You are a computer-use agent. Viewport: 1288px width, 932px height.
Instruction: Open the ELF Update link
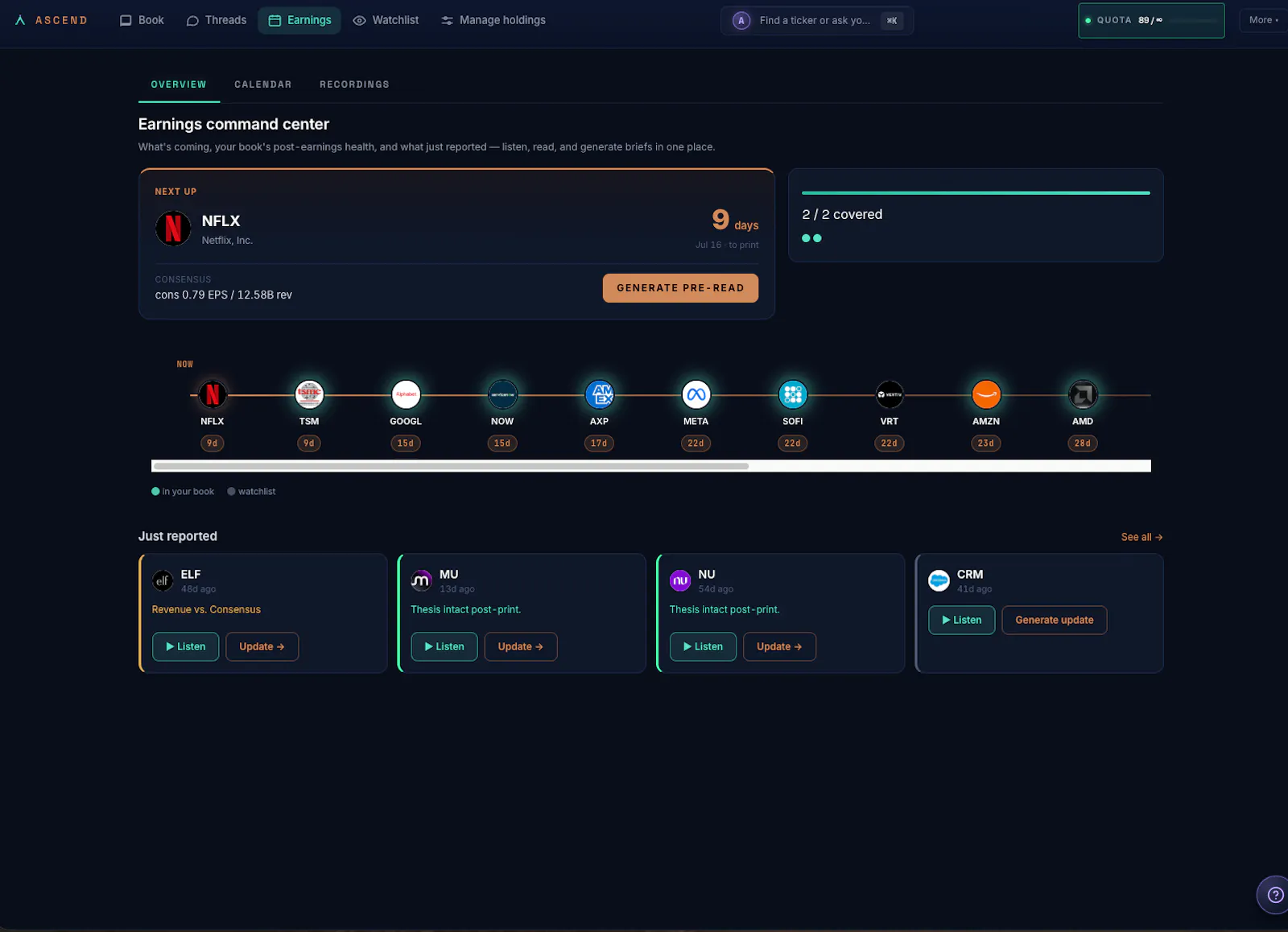[x=262, y=646]
